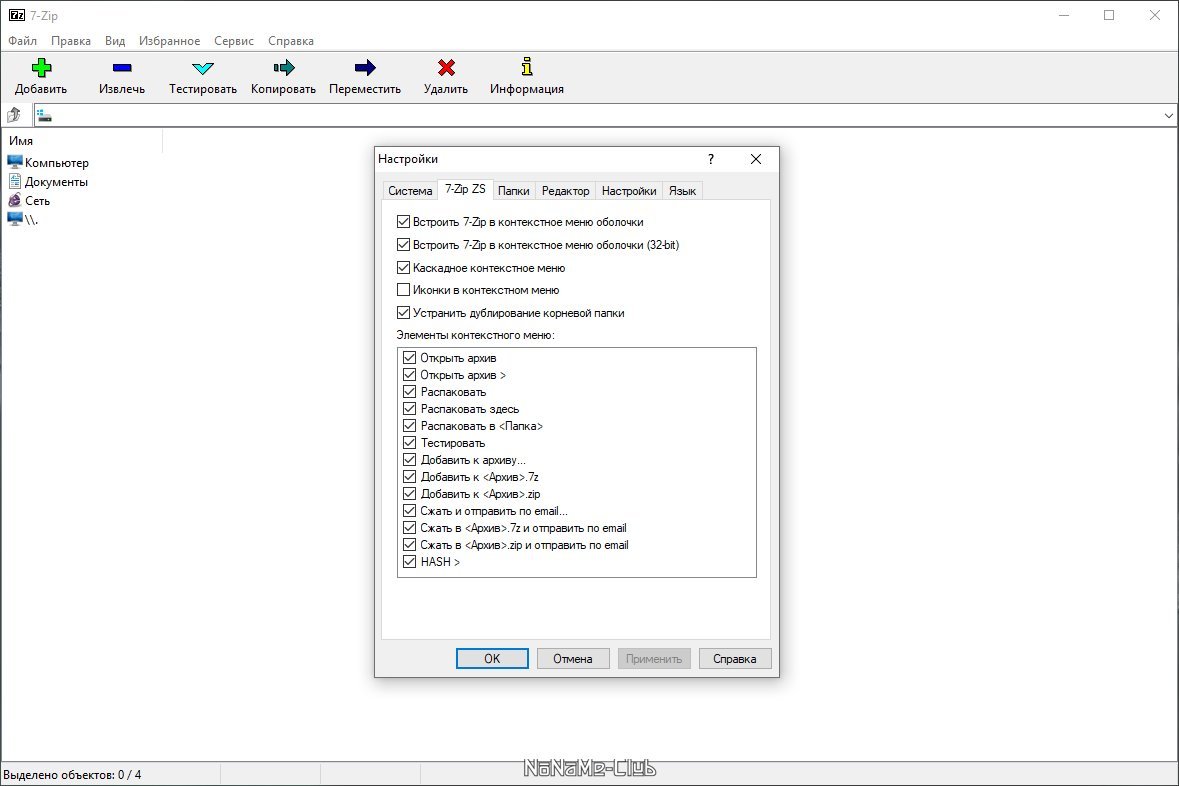Select the Компьютер item icon
The width and height of the screenshot is (1179, 786).
15,162
